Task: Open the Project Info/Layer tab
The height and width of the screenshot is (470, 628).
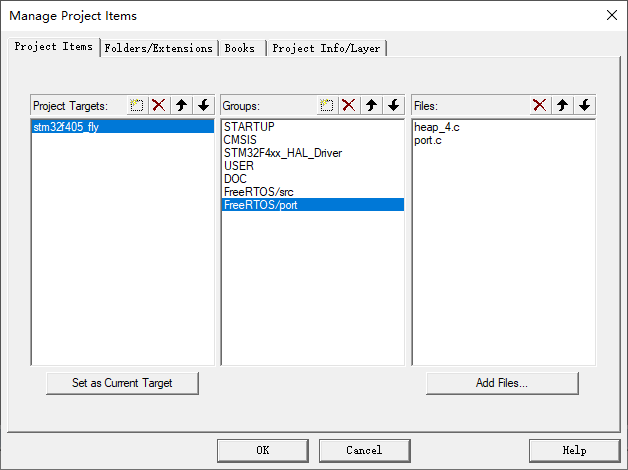Action: pos(326,48)
